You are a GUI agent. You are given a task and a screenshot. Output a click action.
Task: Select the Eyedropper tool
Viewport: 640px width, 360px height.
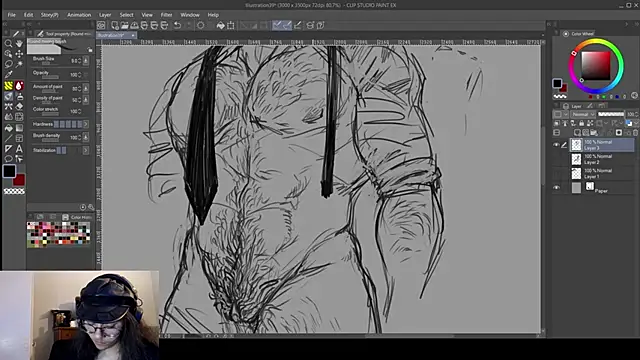pyautogui.click(x=8, y=75)
